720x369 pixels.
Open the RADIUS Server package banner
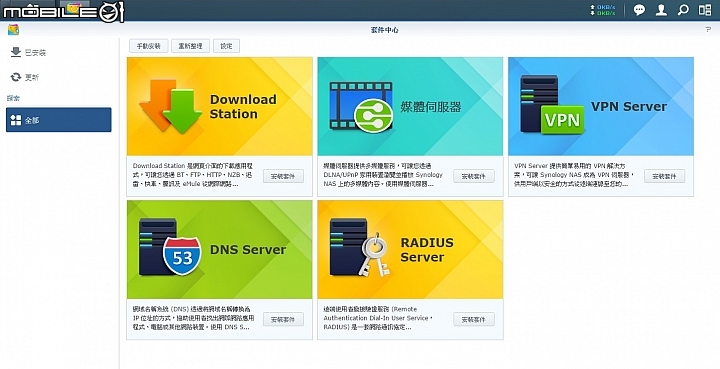pos(410,250)
